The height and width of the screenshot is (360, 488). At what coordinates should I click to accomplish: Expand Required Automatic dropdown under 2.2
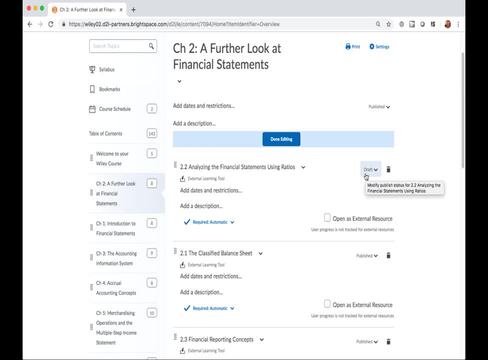point(210,222)
